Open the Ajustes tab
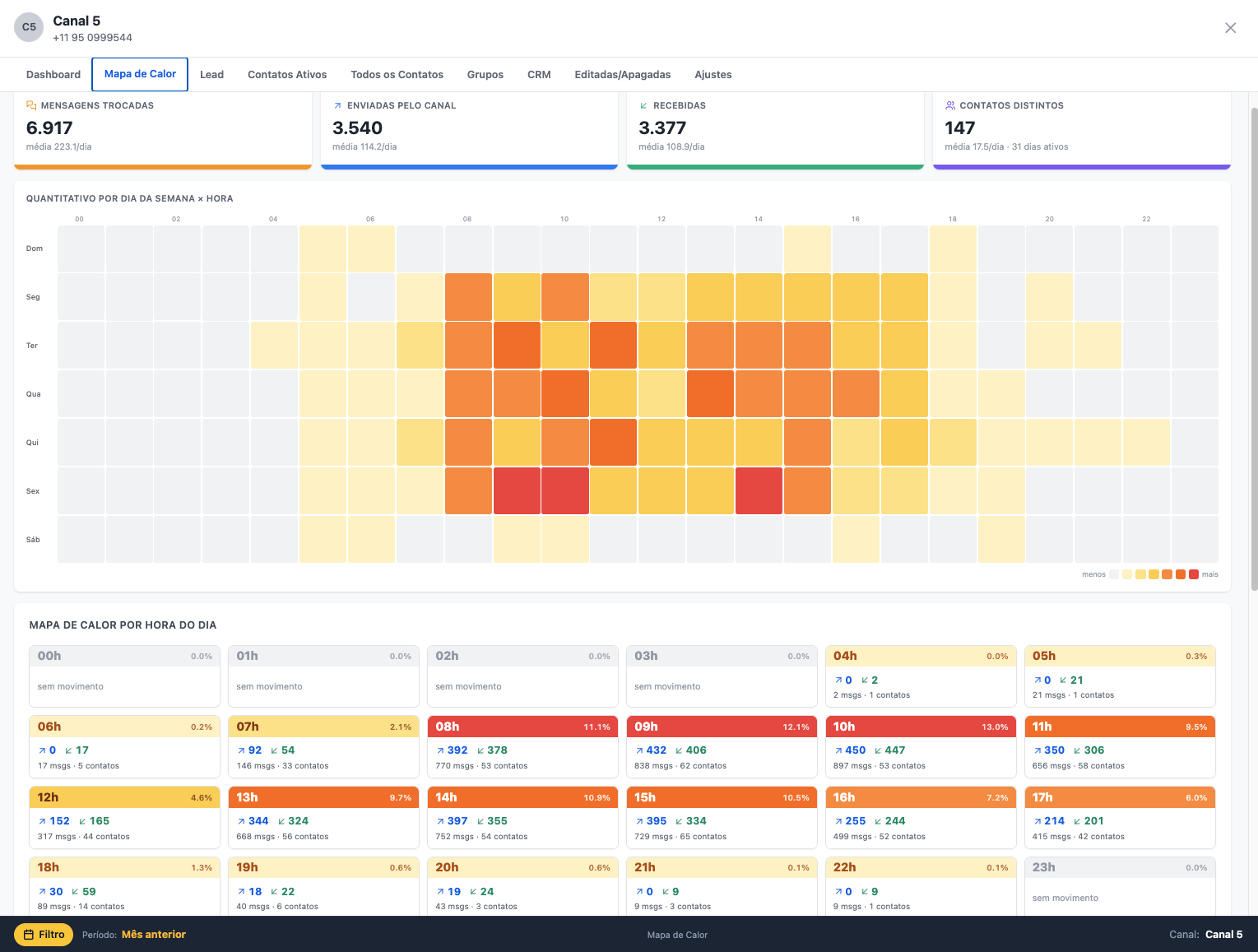 [713, 75]
